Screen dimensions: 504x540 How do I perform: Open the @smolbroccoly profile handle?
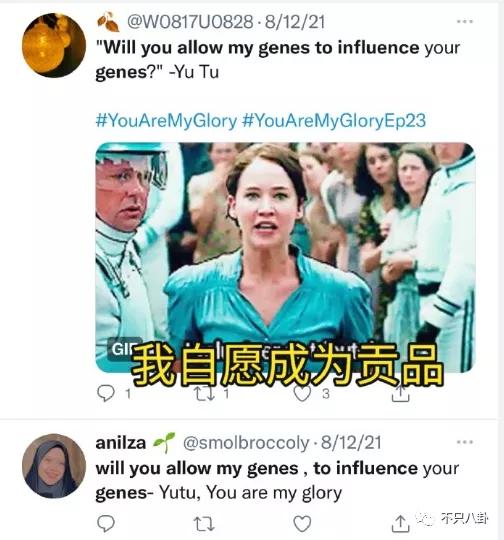246,443
